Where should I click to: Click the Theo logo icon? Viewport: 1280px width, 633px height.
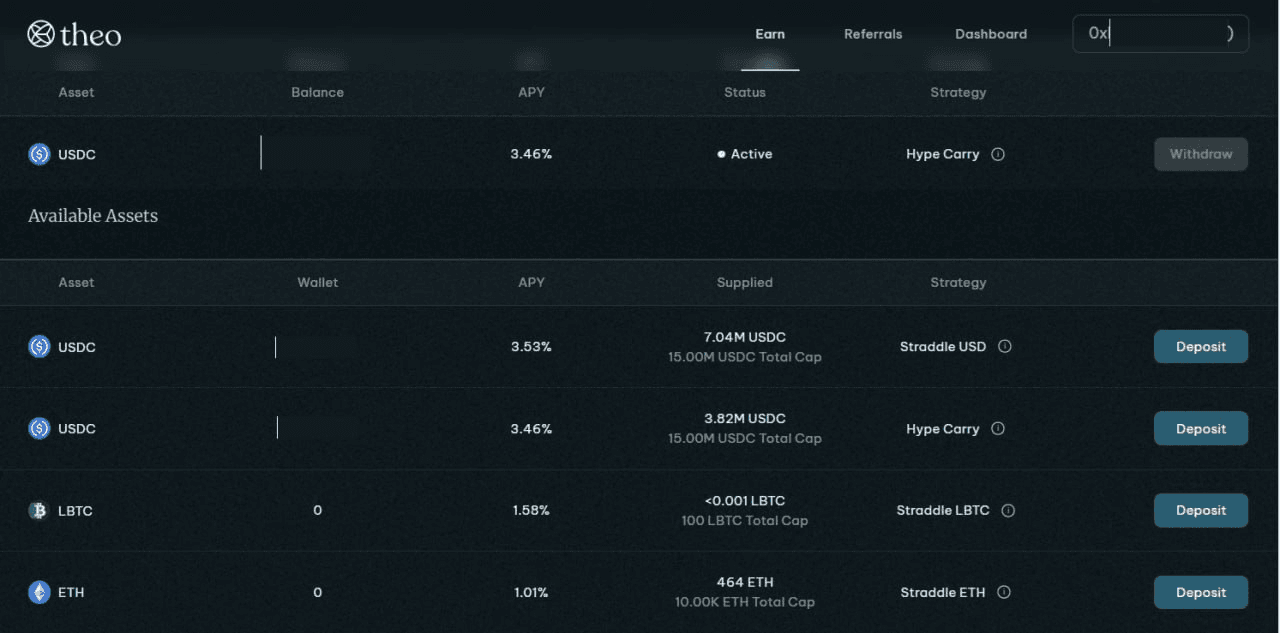click(x=40, y=34)
